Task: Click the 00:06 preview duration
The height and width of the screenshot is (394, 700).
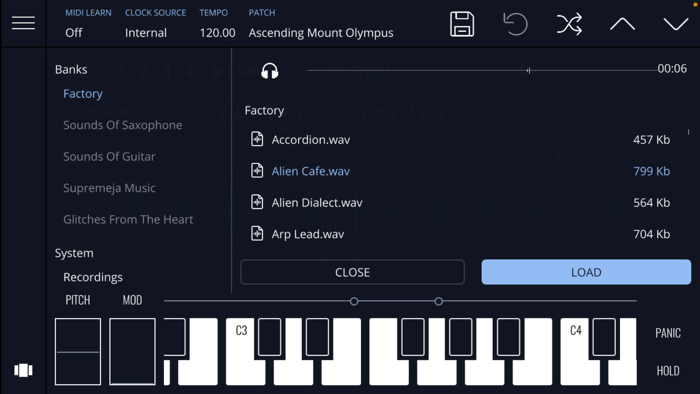Action: (x=672, y=69)
